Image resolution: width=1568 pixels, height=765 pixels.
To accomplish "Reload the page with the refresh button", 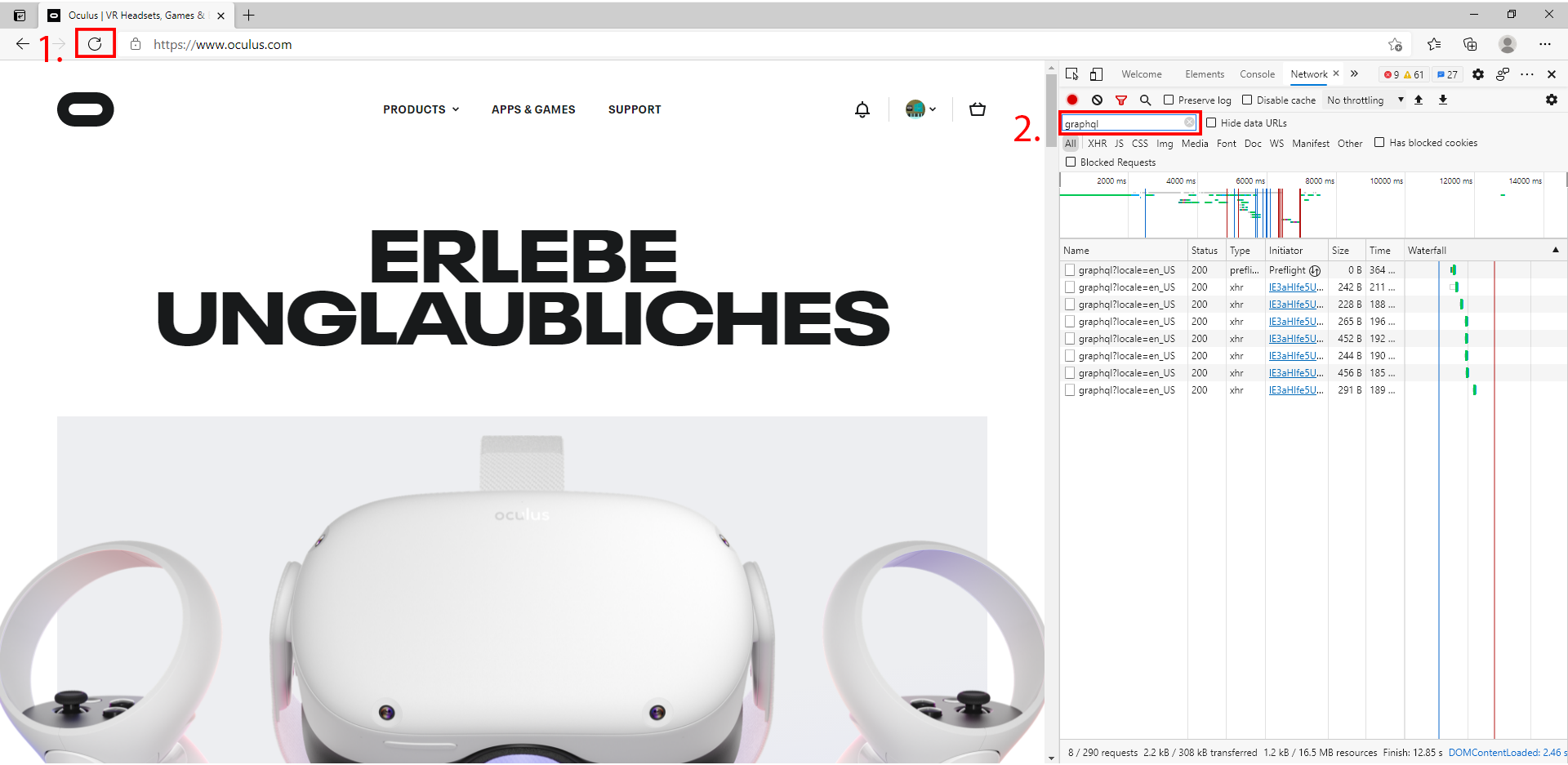I will [95, 44].
